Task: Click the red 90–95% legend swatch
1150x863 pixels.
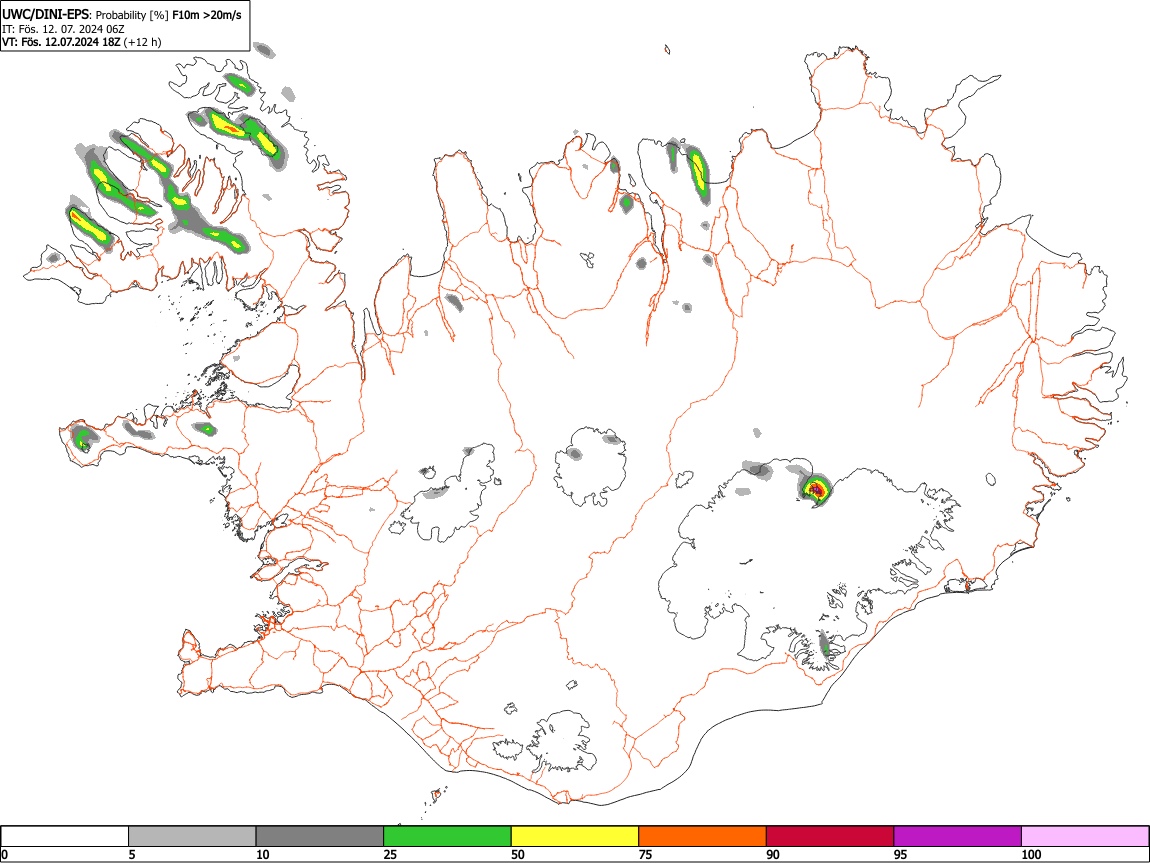Action: click(x=830, y=837)
